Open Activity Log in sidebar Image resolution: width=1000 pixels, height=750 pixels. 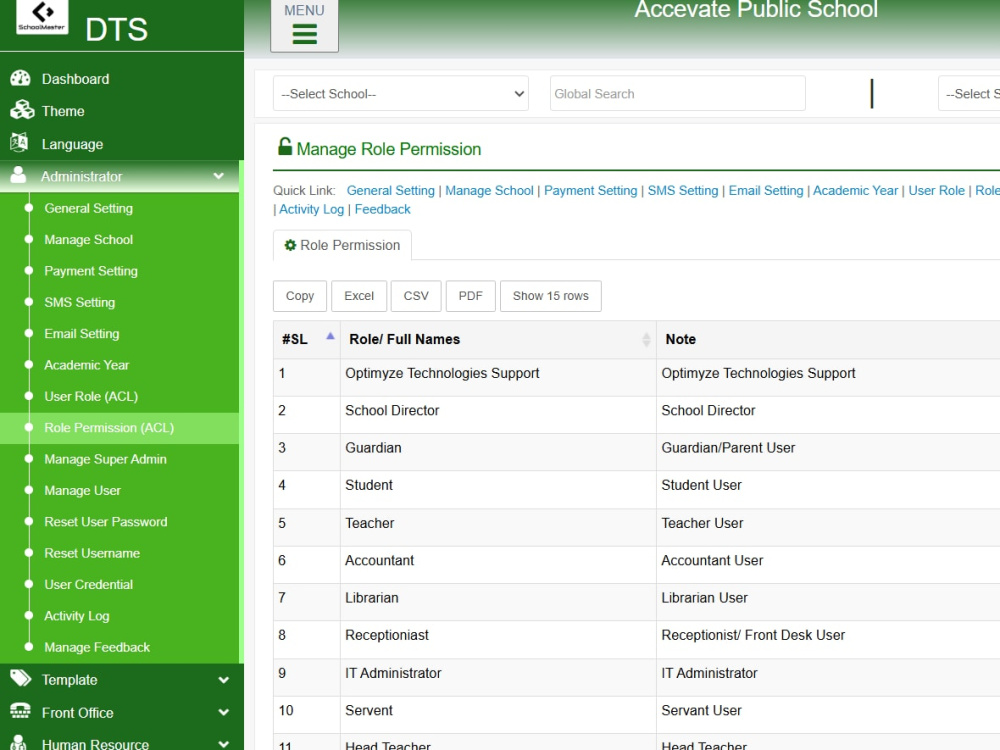point(77,615)
